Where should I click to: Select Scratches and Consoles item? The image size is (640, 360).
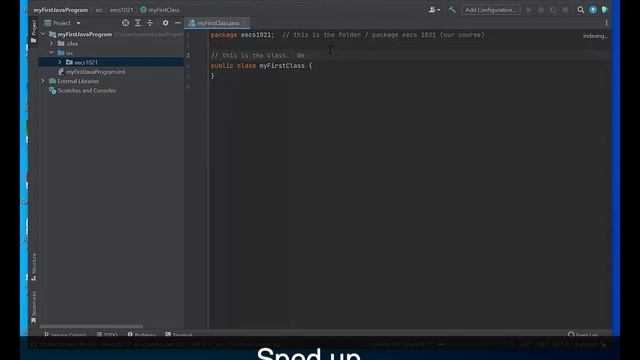pyautogui.click(x=86, y=91)
